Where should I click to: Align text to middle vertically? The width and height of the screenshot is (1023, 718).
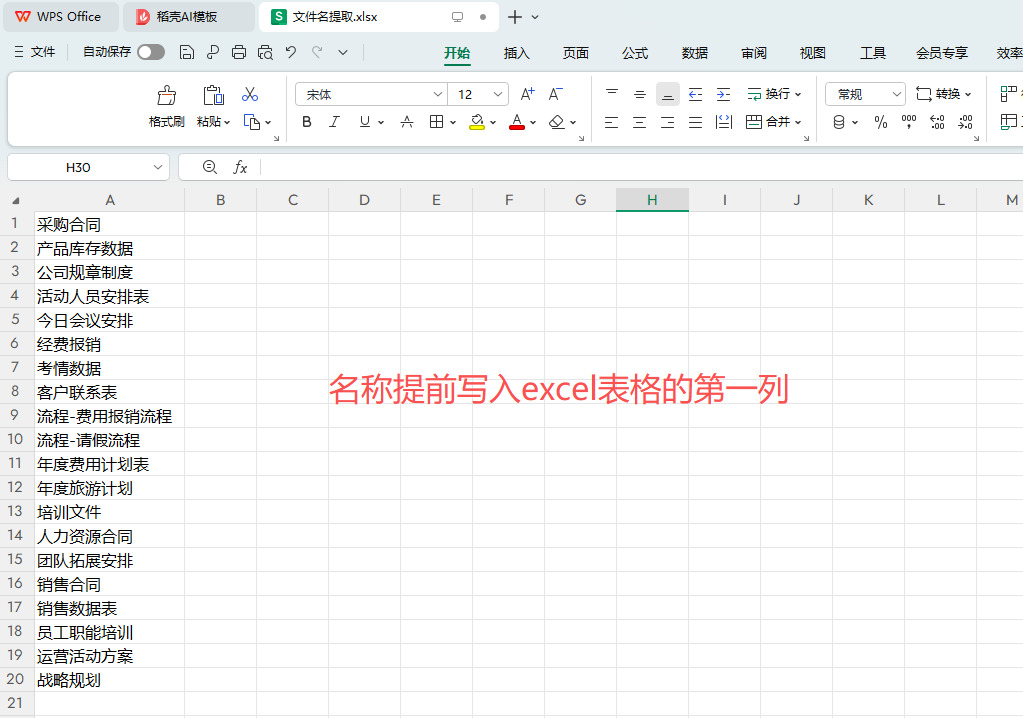pos(639,94)
